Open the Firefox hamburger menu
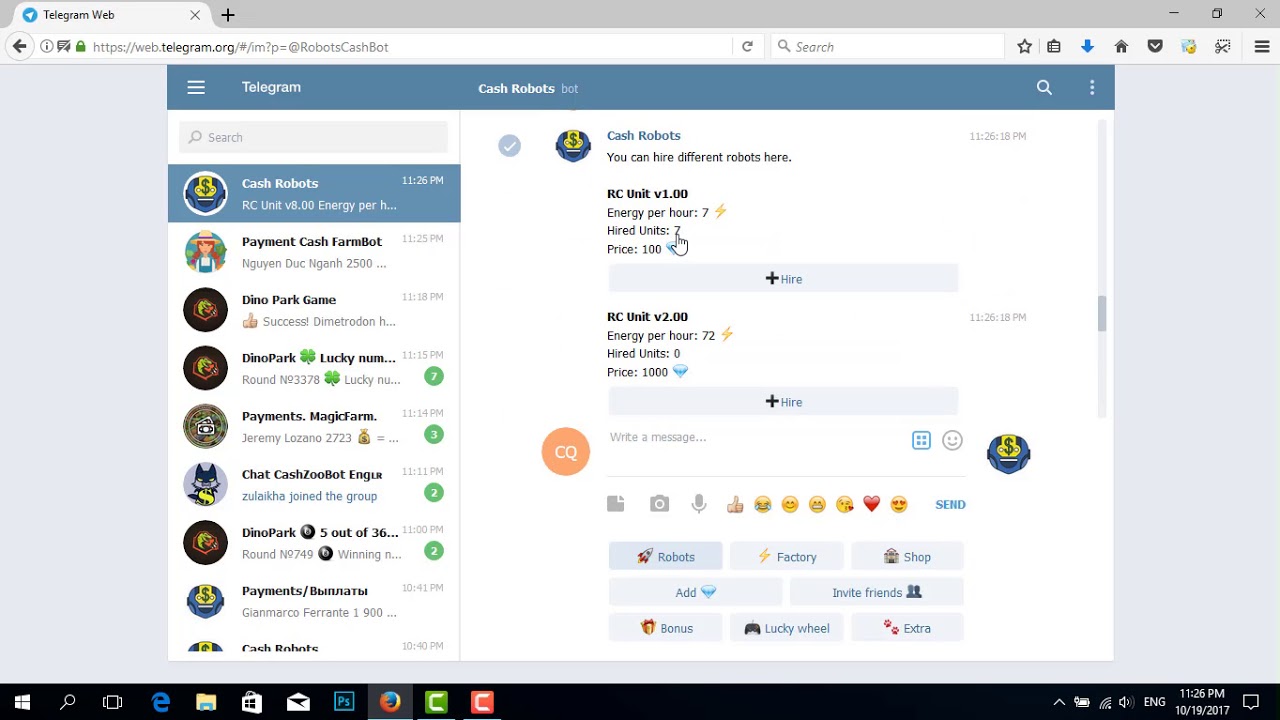This screenshot has width=1280, height=720. click(x=1262, y=46)
